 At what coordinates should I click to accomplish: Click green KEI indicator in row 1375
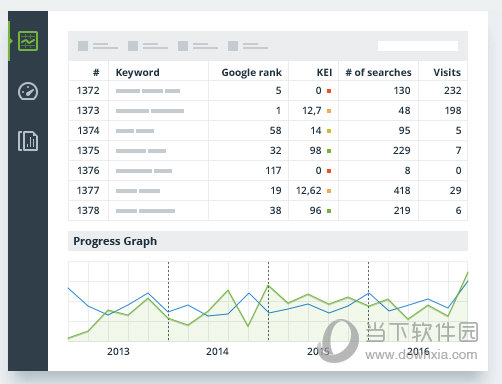[x=329, y=151]
